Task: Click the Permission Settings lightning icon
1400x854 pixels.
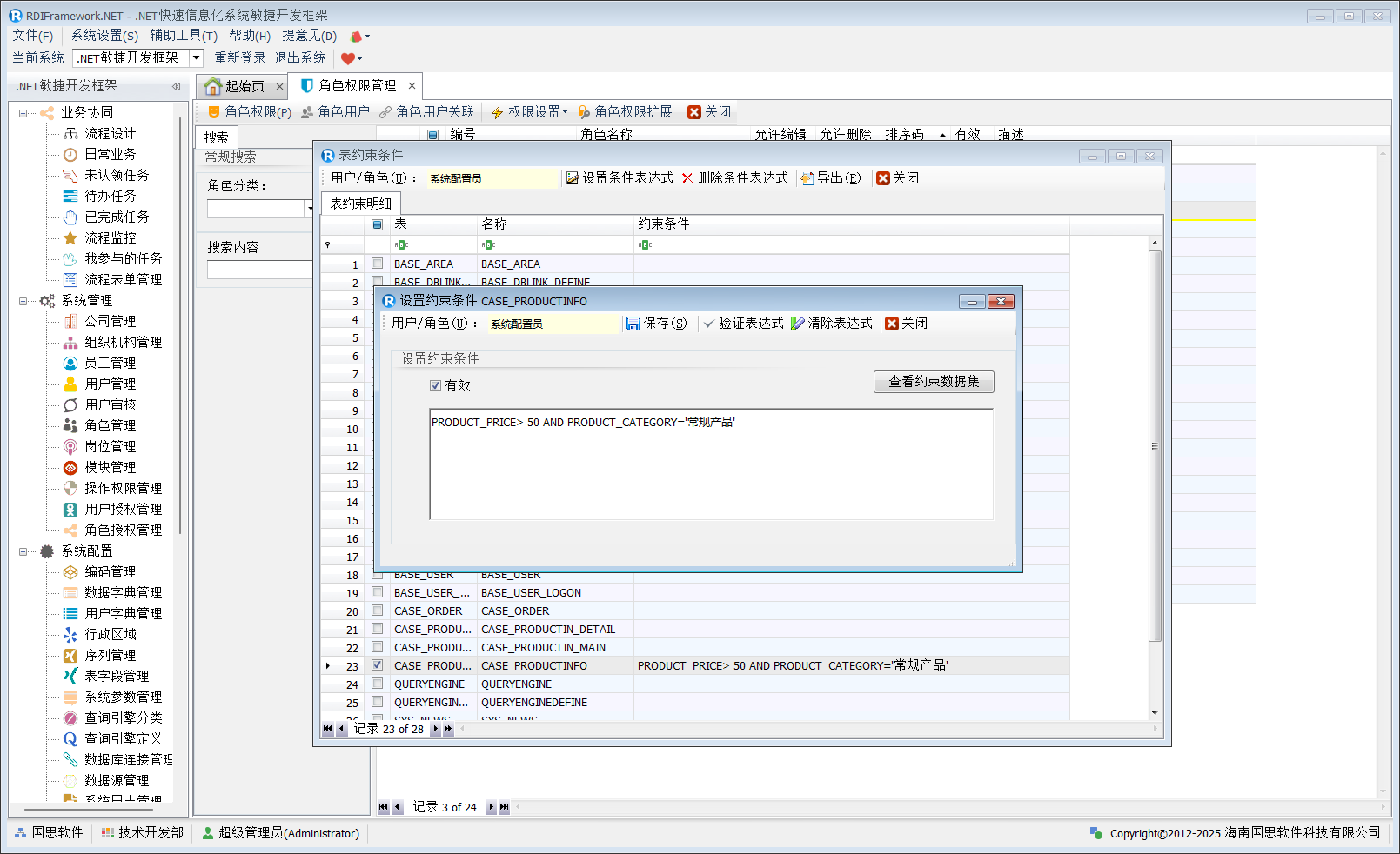Action: pos(498,112)
